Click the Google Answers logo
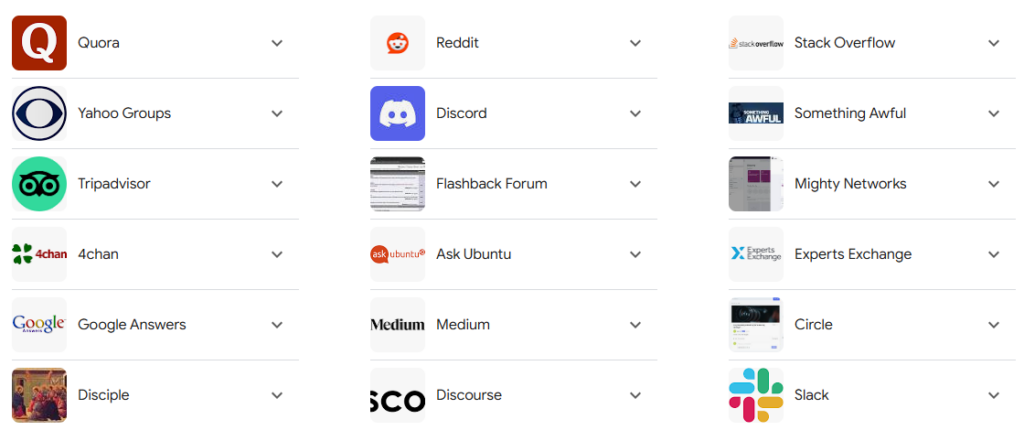Screen dimensions: 1024x430 tap(39, 324)
